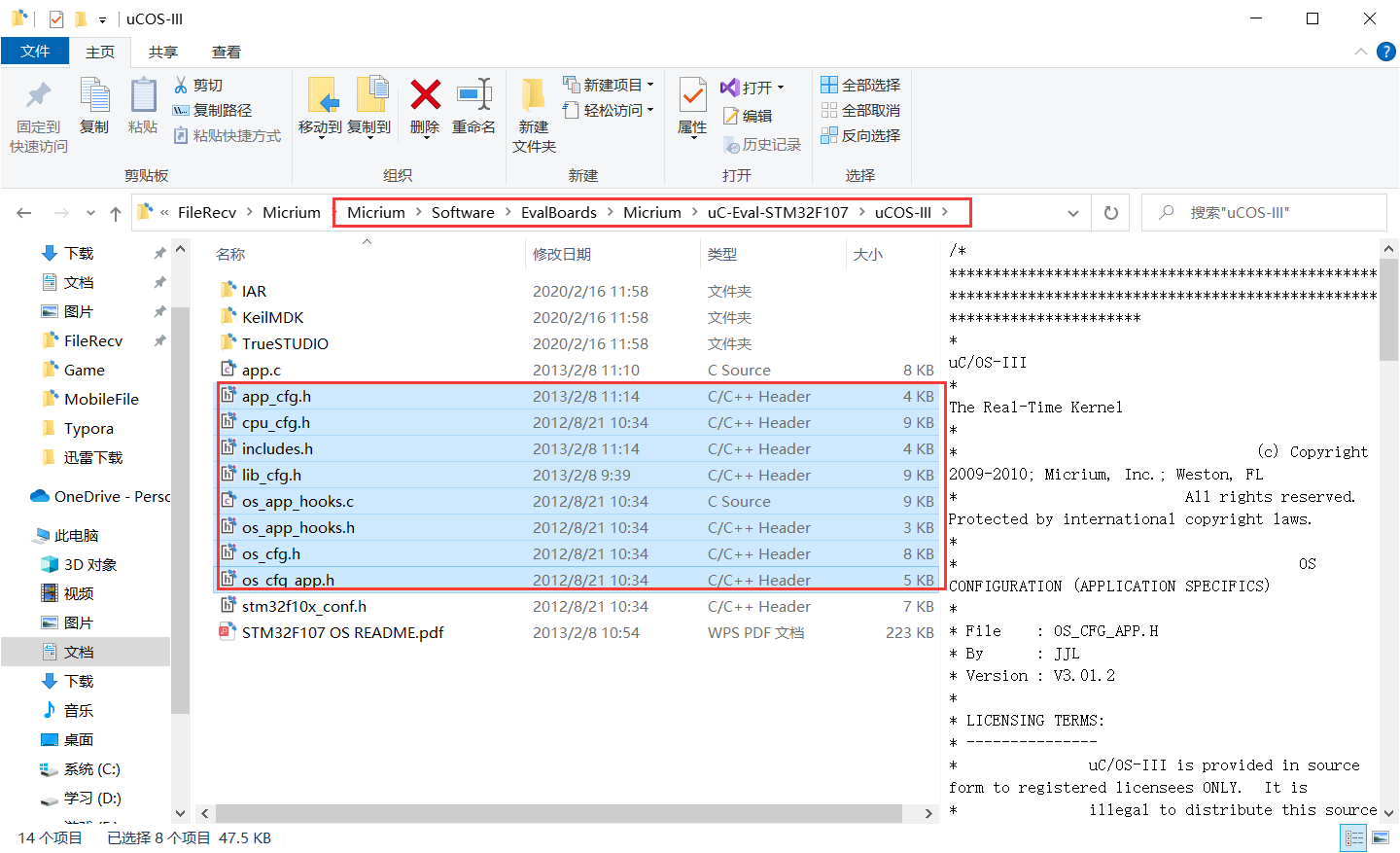Select 3D Objects (3D 对象) in sidebar
The height and width of the screenshot is (853, 1400).
[80, 564]
